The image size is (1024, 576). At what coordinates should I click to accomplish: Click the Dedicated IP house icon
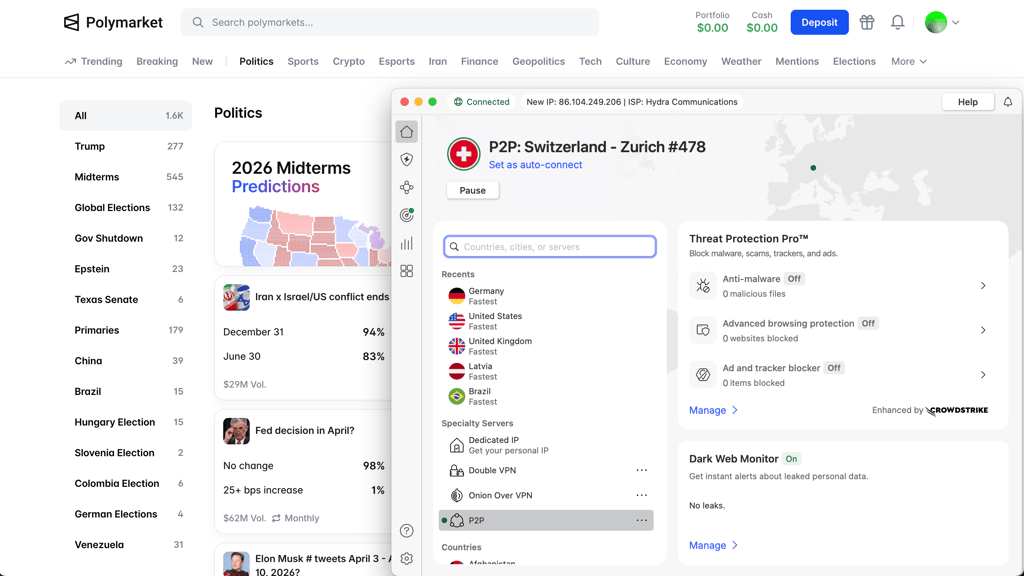(456, 445)
